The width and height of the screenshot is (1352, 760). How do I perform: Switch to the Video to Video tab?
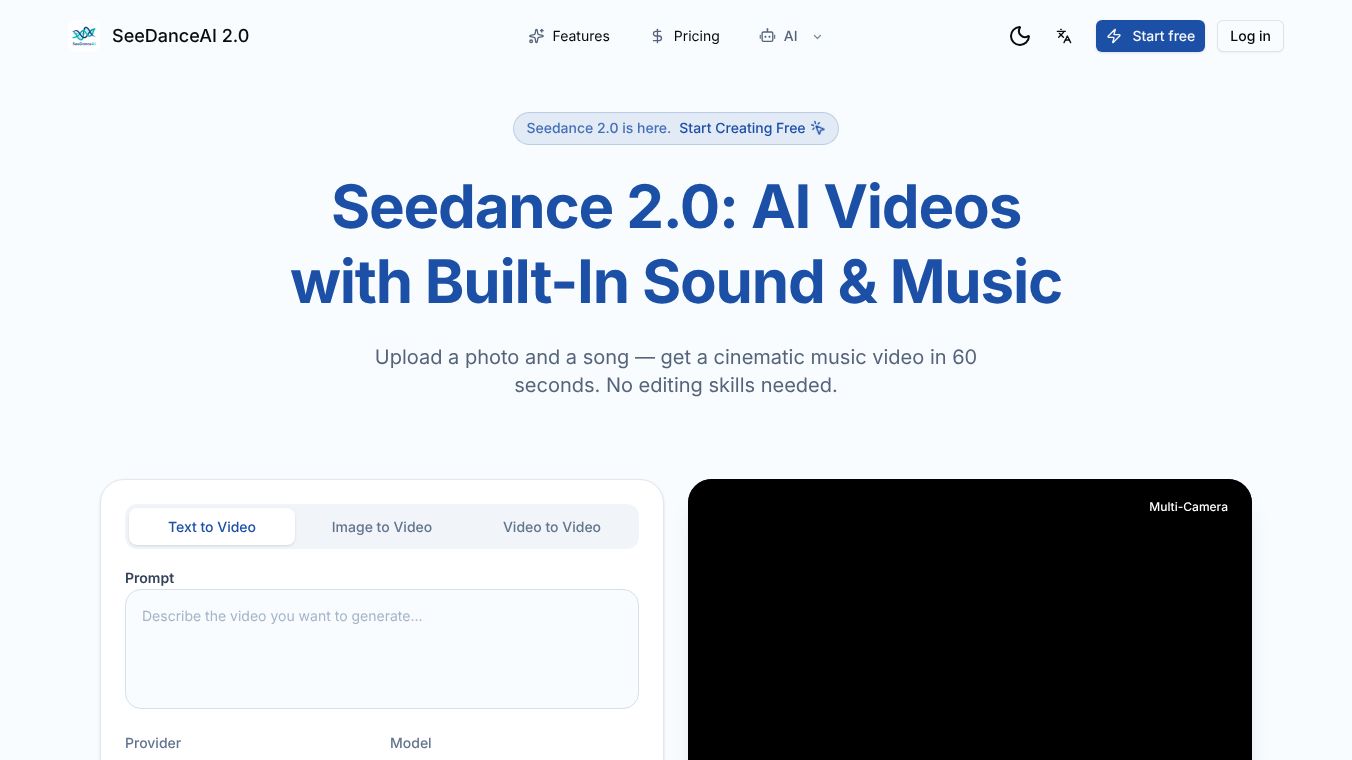coord(551,526)
